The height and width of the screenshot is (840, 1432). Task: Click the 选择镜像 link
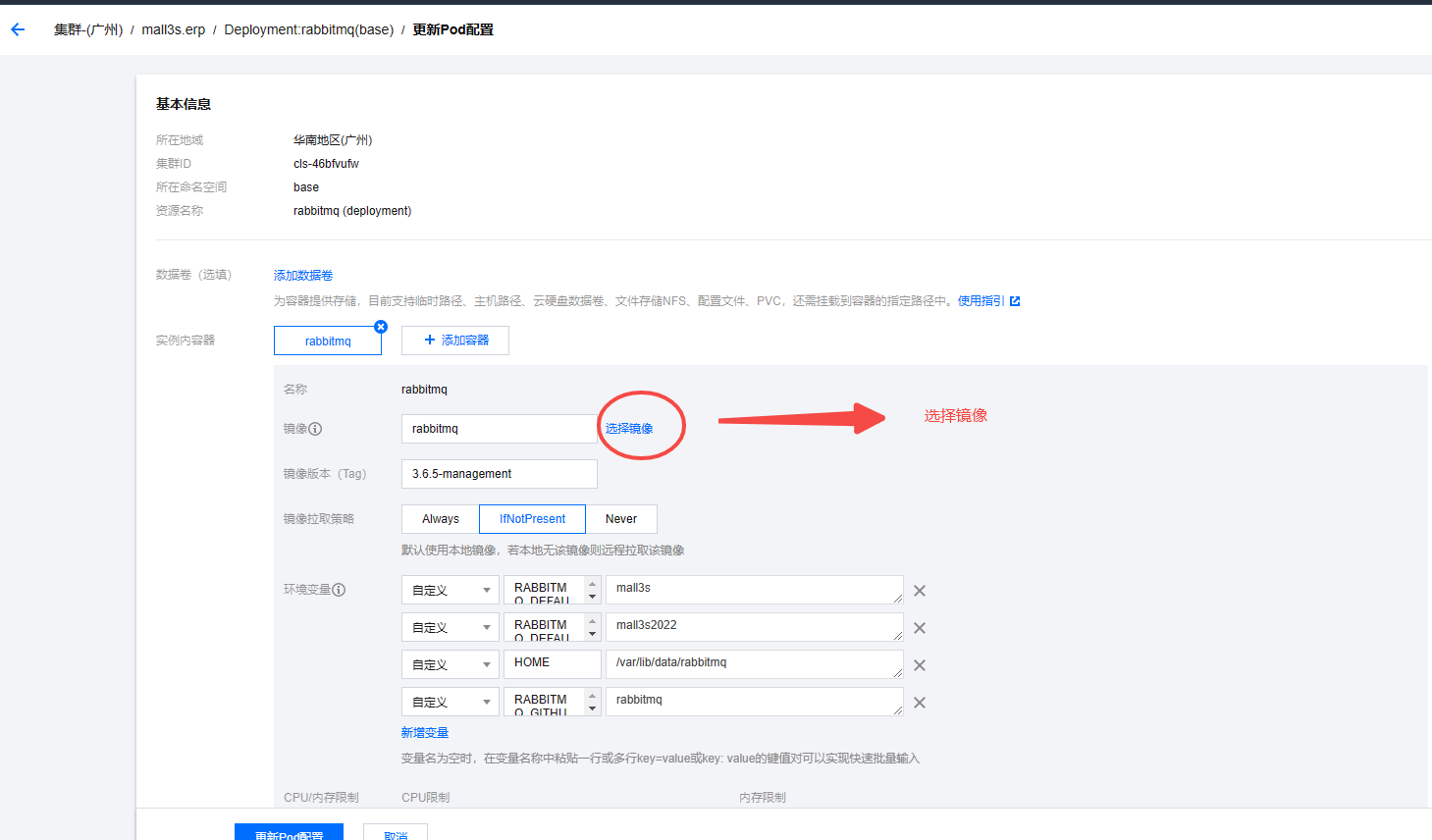tap(629, 429)
